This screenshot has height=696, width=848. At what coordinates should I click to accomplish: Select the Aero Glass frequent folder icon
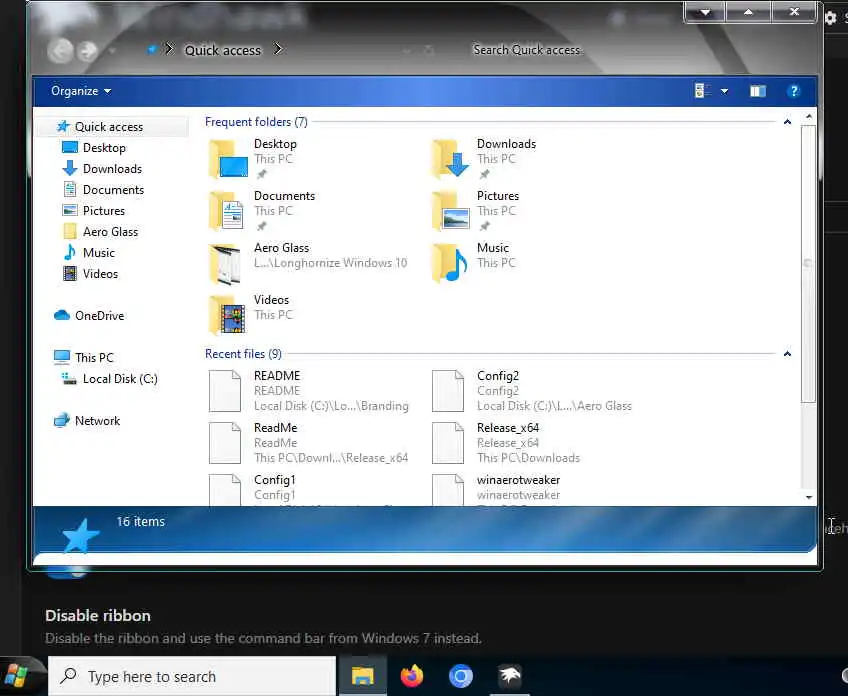(226, 263)
